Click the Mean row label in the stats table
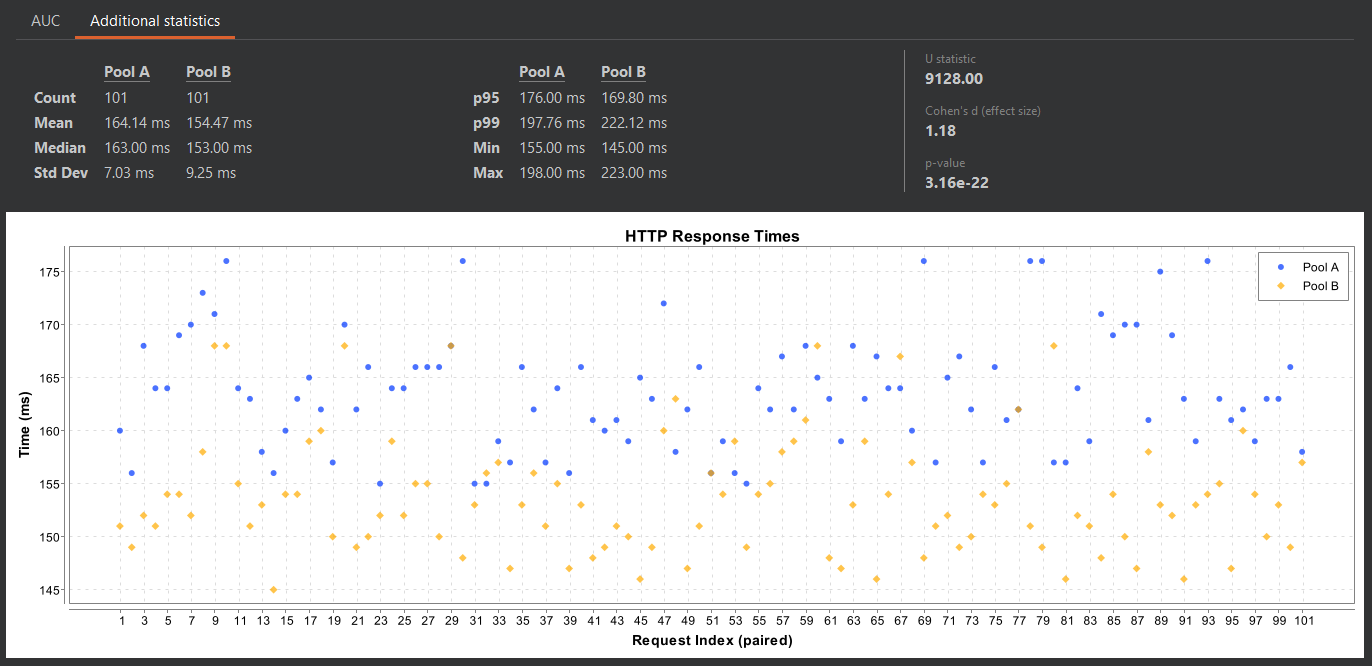The height and width of the screenshot is (666, 1372). coord(52,122)
